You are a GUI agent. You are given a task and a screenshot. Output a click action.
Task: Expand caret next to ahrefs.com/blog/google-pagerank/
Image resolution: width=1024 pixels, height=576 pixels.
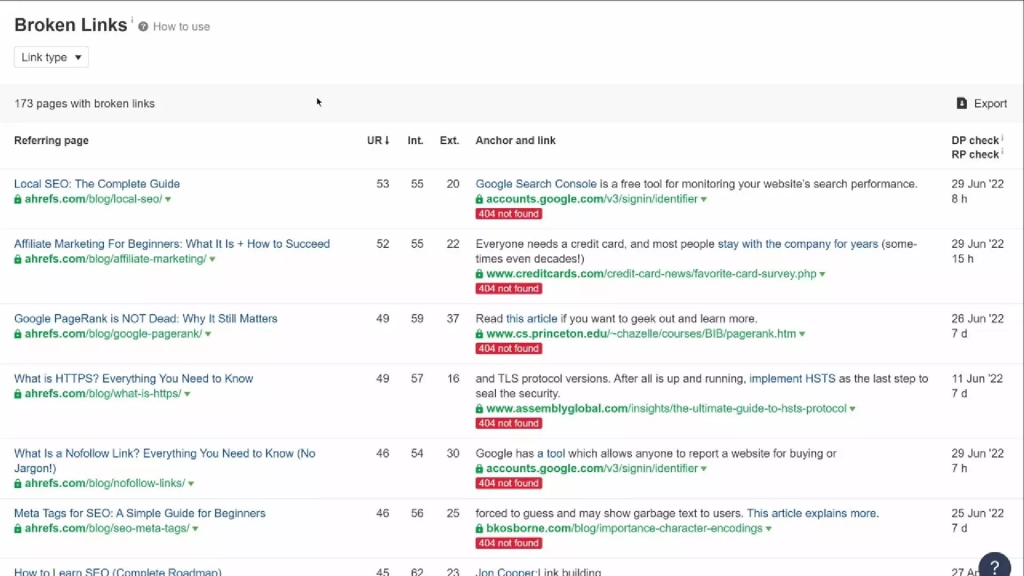(x=208, y=334)
